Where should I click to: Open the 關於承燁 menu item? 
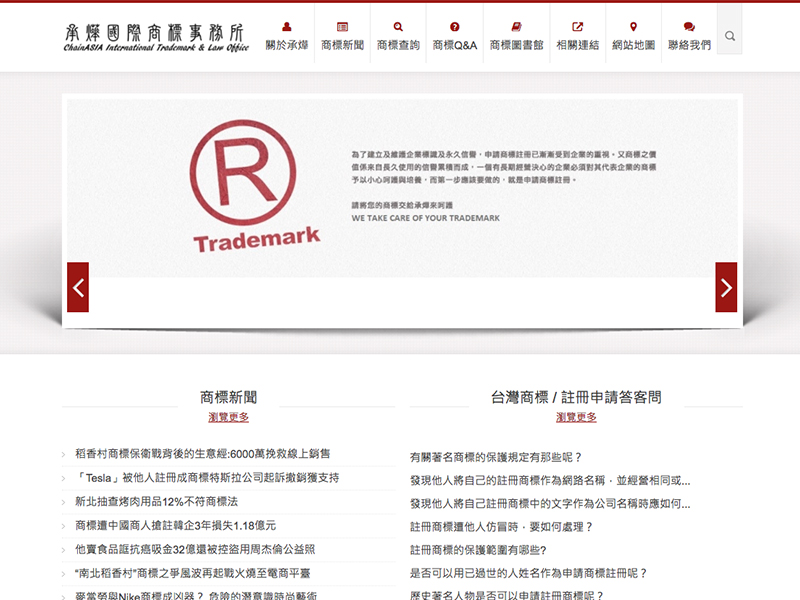click(x=287, y=43)
